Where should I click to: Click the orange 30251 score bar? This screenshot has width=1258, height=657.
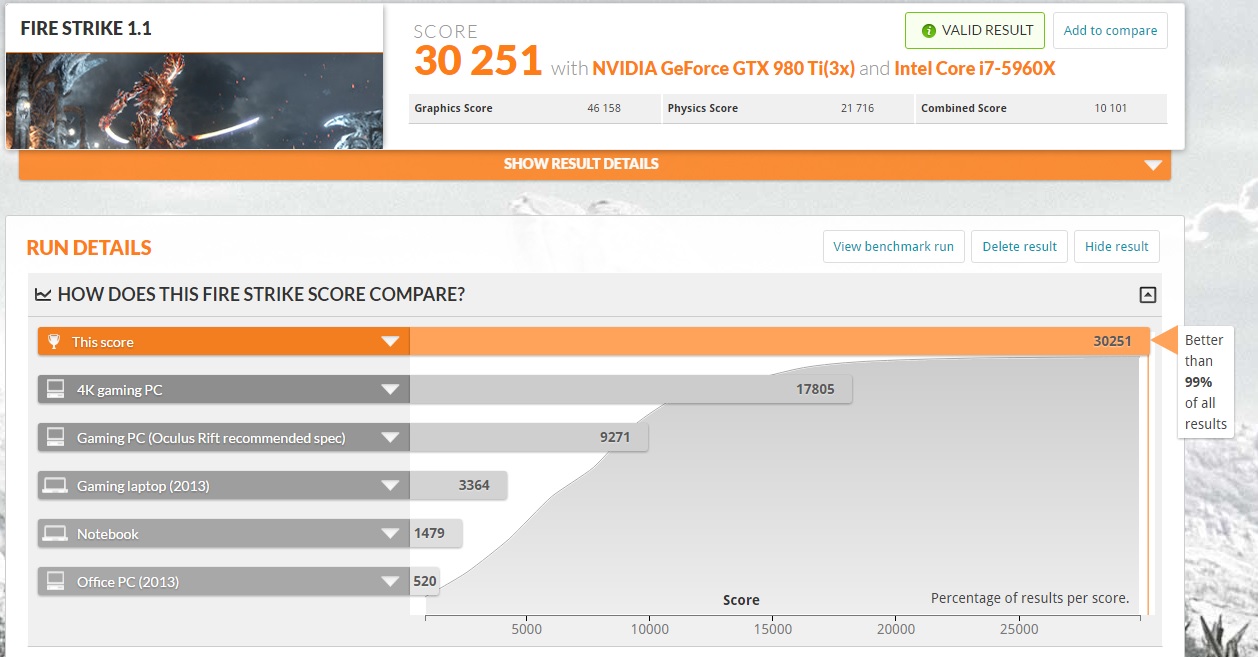780,341
